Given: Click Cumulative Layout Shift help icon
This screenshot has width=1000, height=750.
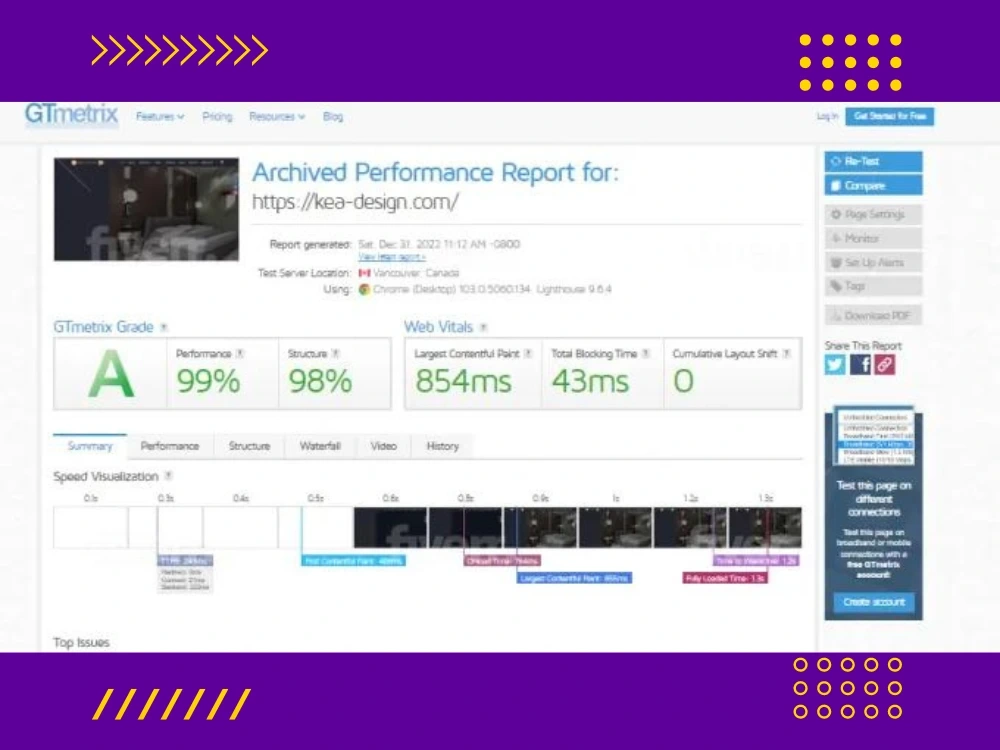Looking at the screenshot, I should 786,353.
